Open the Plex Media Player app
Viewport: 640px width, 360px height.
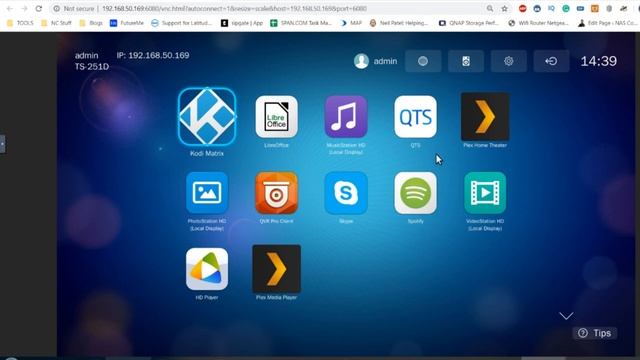coord(276,269)
